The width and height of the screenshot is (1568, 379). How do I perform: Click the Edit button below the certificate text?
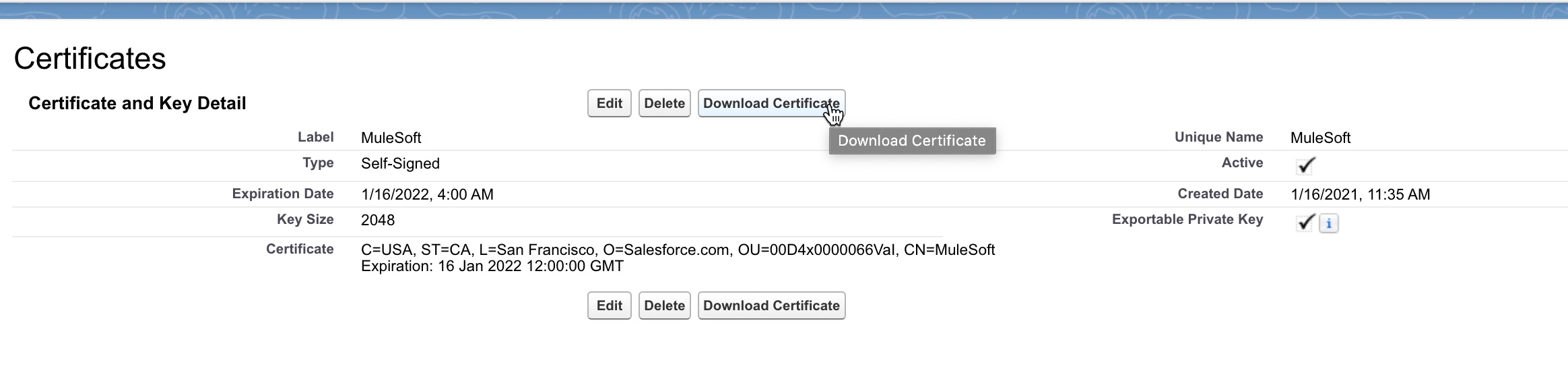coord(609,305)
